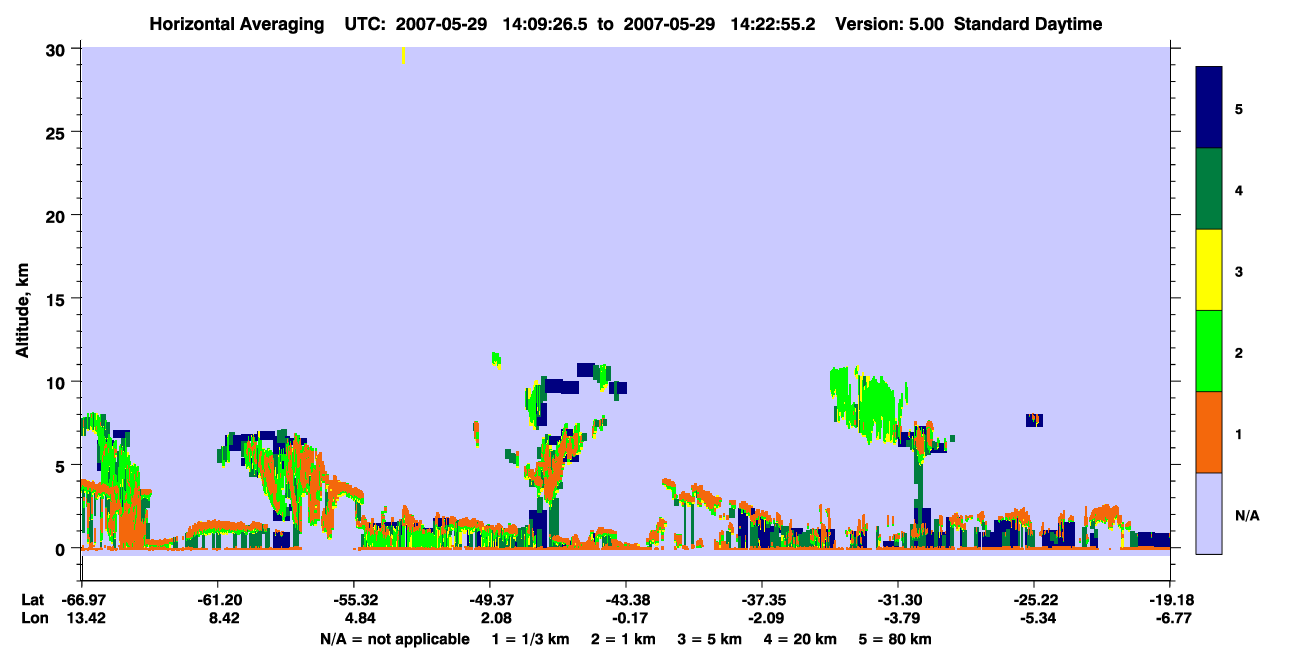Click '3 = 5 km' legend text
Image resolution: width=1300 pixels, height=667 pixels.
coord(709,639)
